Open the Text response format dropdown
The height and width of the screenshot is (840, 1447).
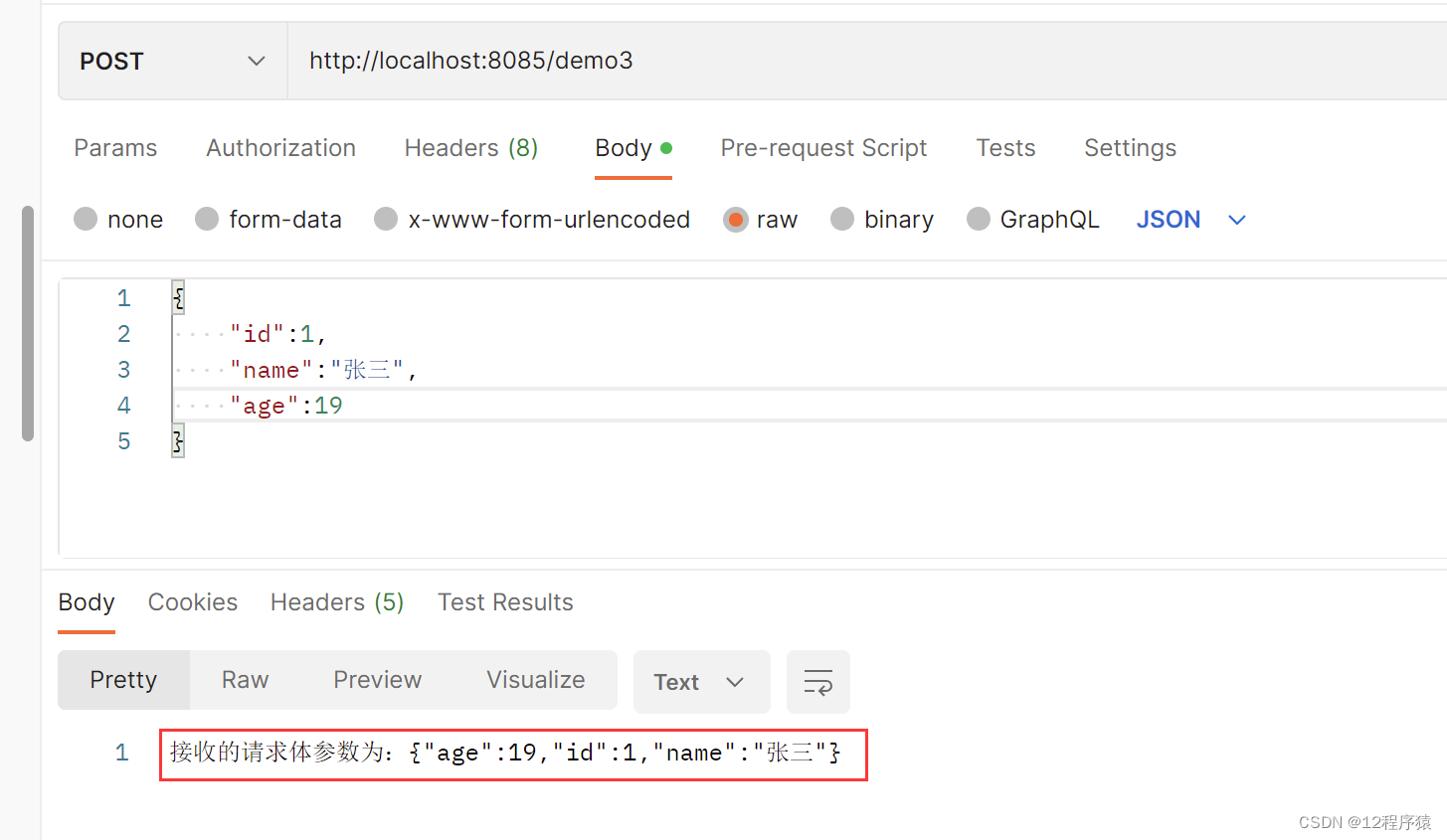pos(701,682)
